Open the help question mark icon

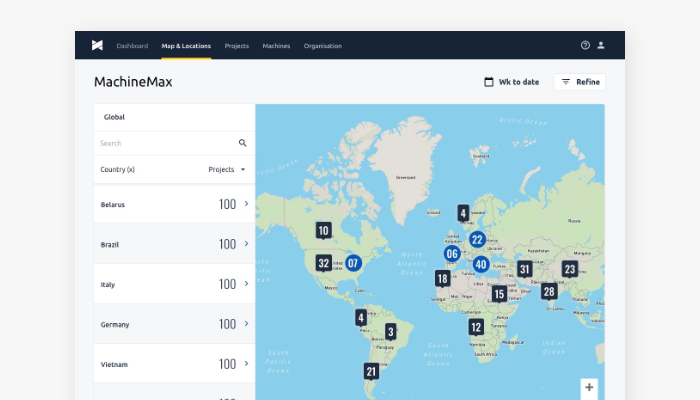[585, 45]
